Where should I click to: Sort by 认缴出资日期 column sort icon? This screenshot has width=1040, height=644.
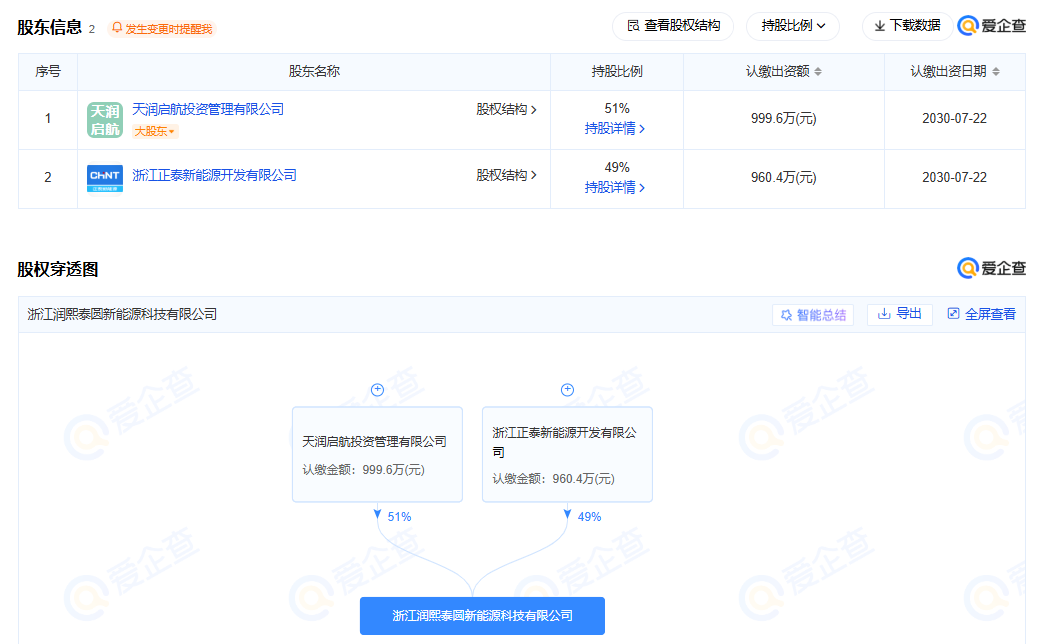coord(995,72)
